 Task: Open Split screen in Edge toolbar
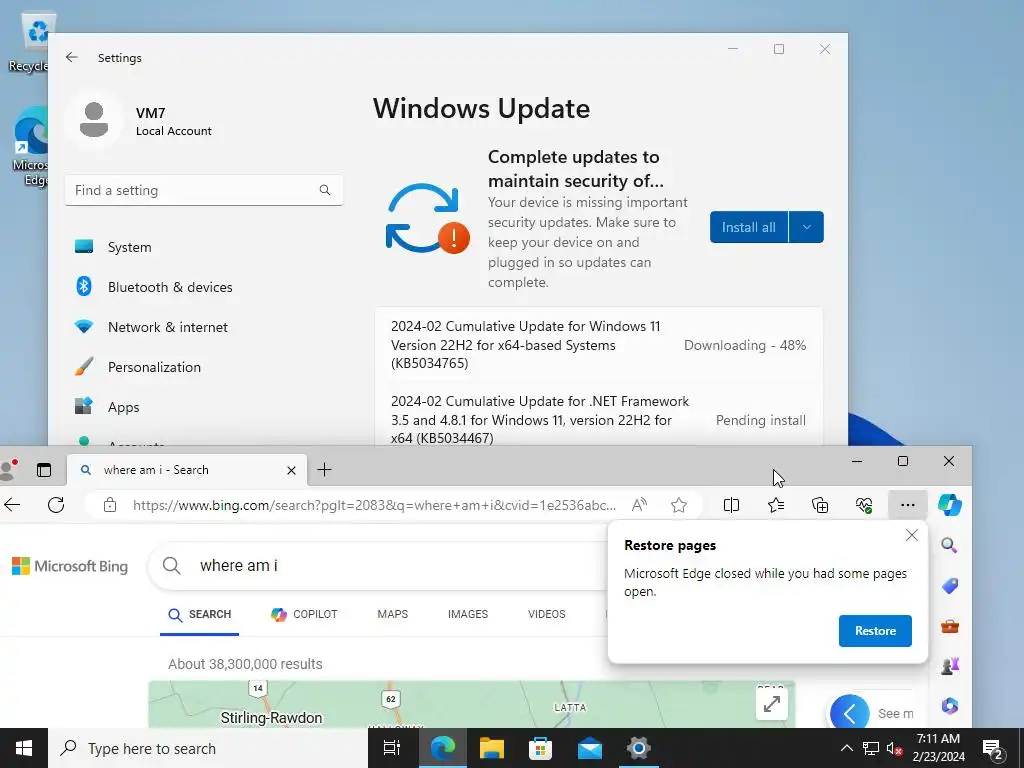[731, 505]
